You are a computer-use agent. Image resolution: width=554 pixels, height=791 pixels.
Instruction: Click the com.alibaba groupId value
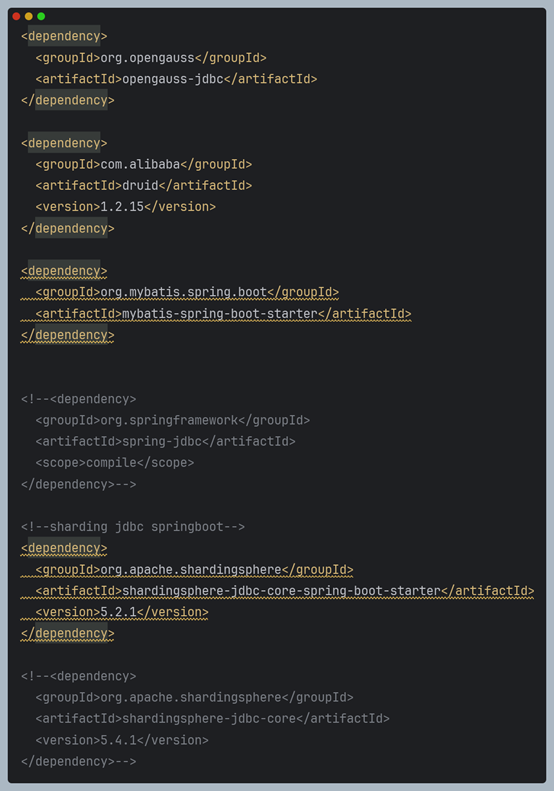pyautogui.click(x=140, y=164)
